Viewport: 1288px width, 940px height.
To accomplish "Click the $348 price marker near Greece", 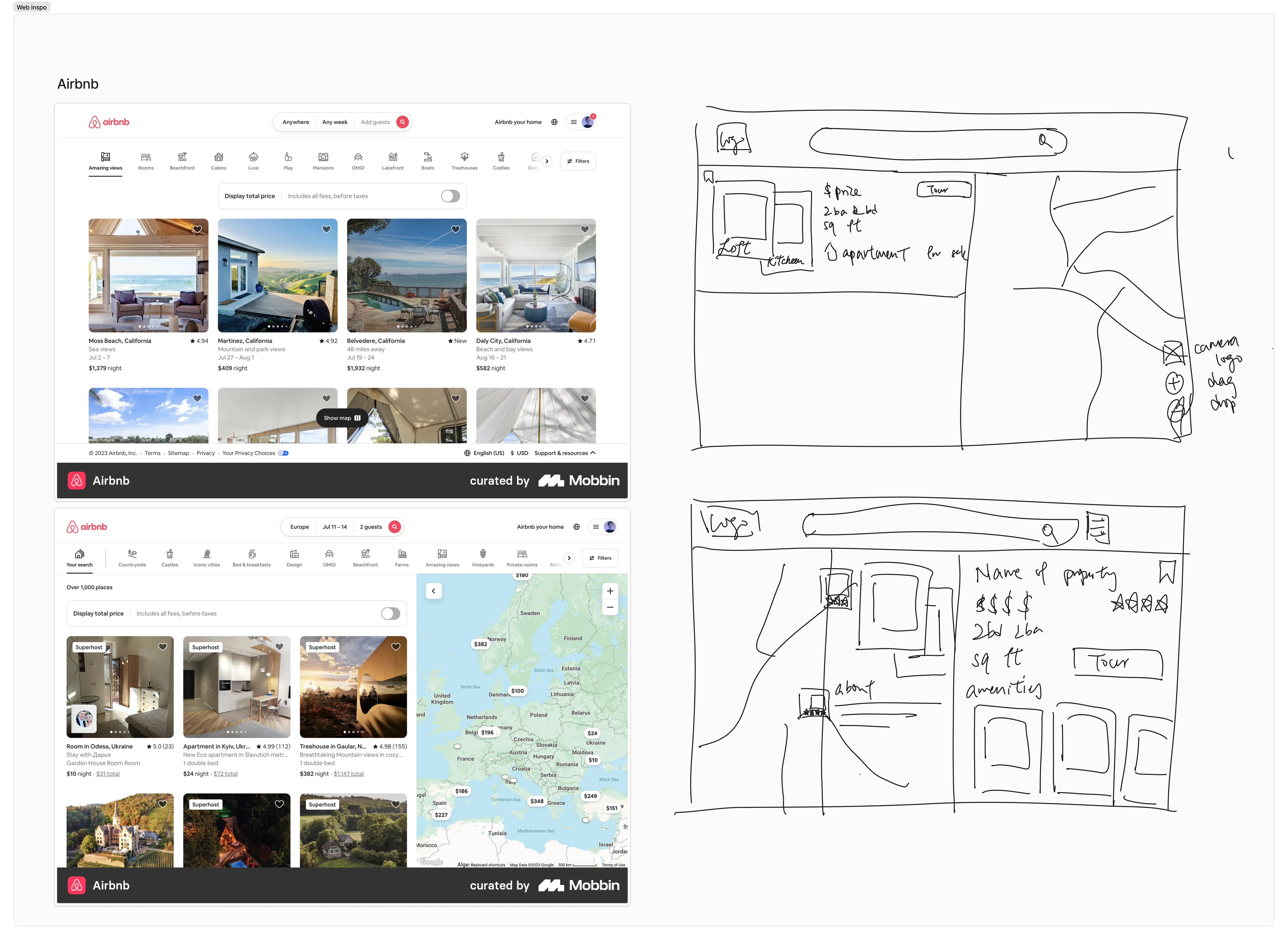I will tap(537, 801).
